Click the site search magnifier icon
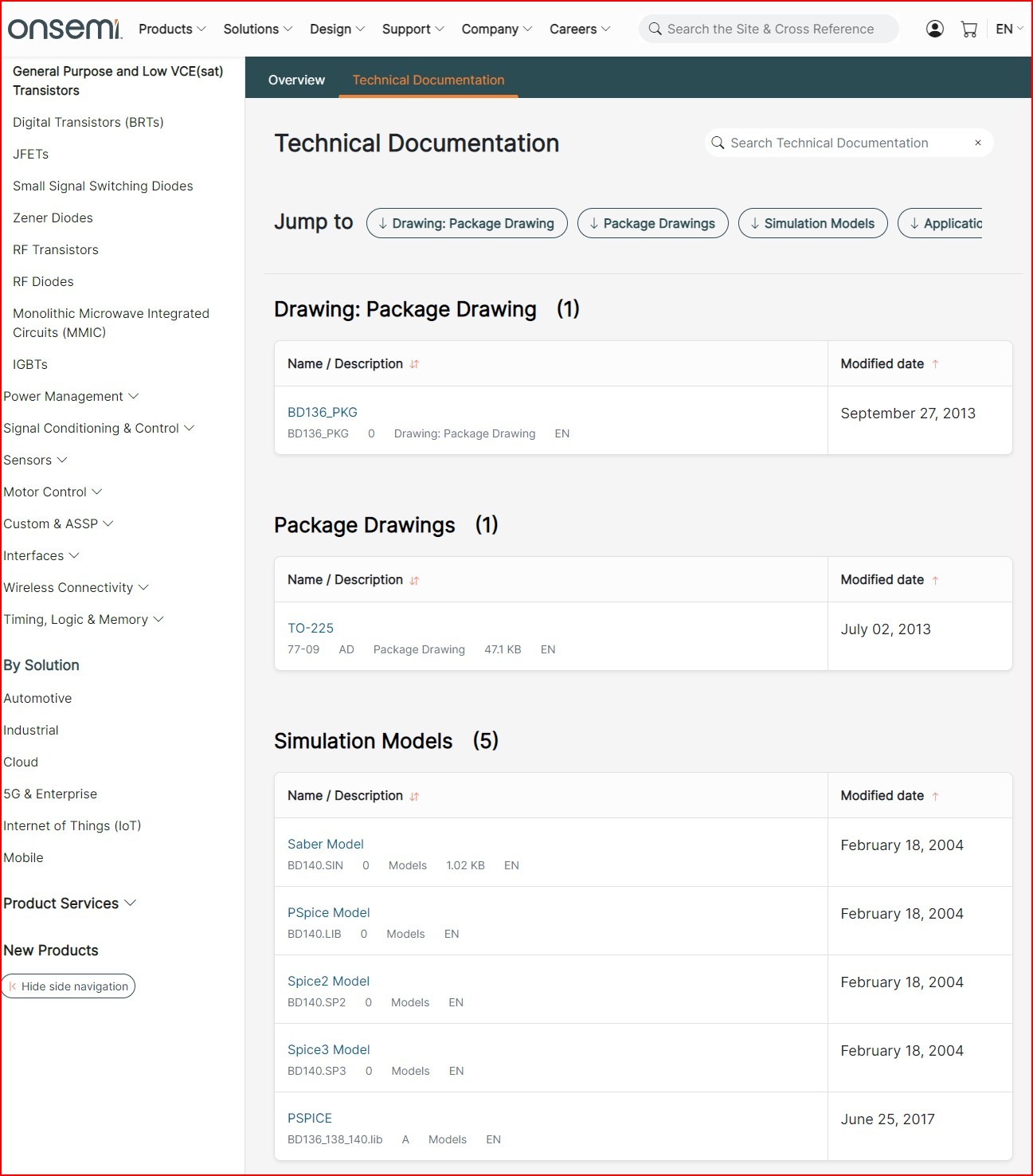 [x=655, y=29]
